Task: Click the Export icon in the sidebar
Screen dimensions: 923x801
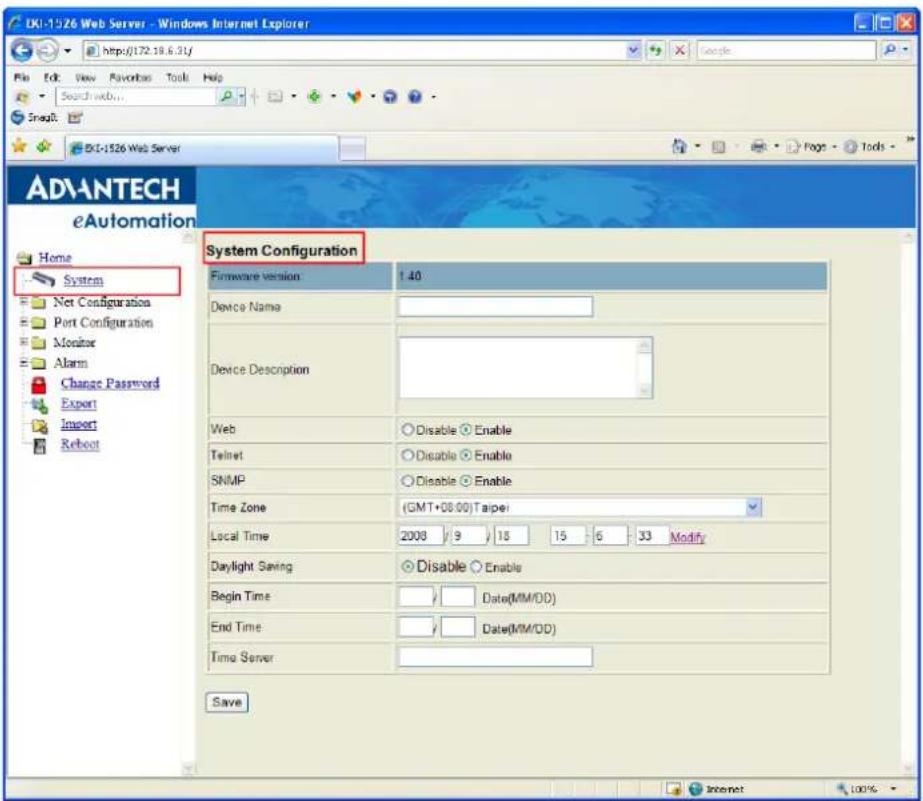Action: pyautogui.click(x=39, y=405)
